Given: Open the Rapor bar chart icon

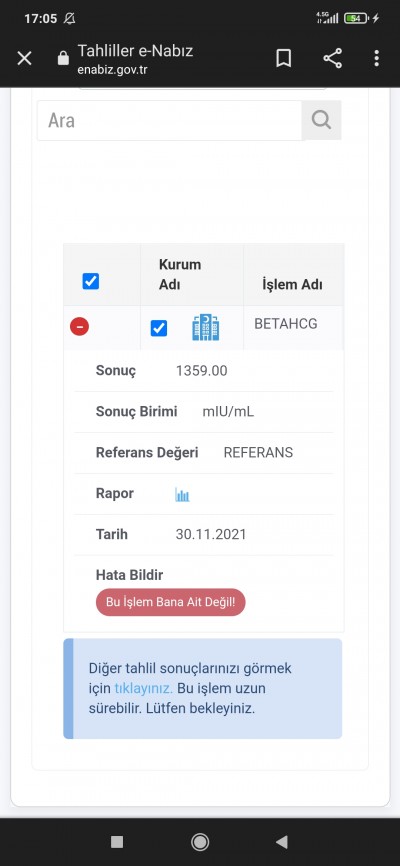Looking at the screenshot, I should click(182, 494).
